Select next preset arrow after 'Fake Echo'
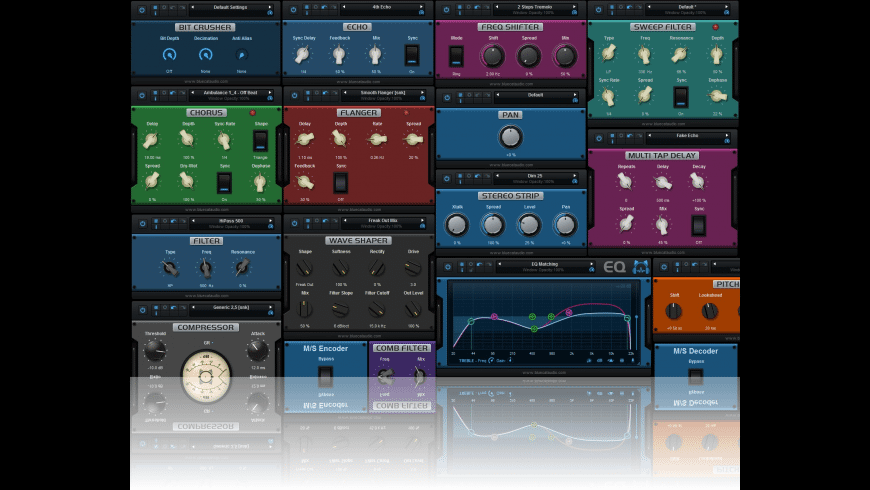 [726, 135]
